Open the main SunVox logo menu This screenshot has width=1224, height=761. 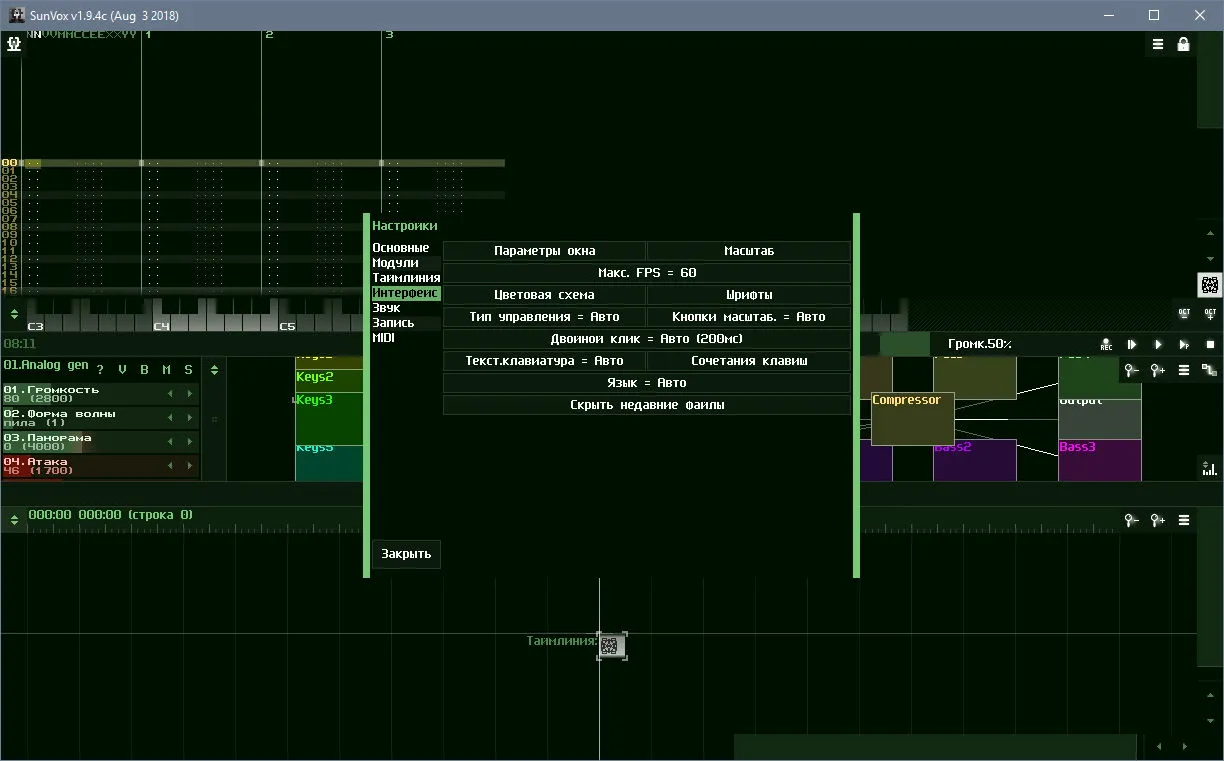point(13,44)
